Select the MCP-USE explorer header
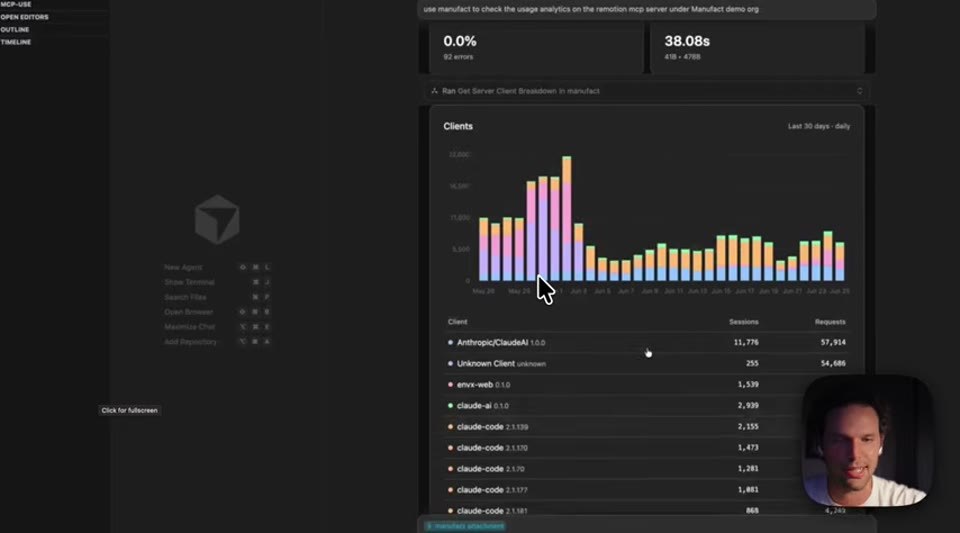 [x=16, y=4]
